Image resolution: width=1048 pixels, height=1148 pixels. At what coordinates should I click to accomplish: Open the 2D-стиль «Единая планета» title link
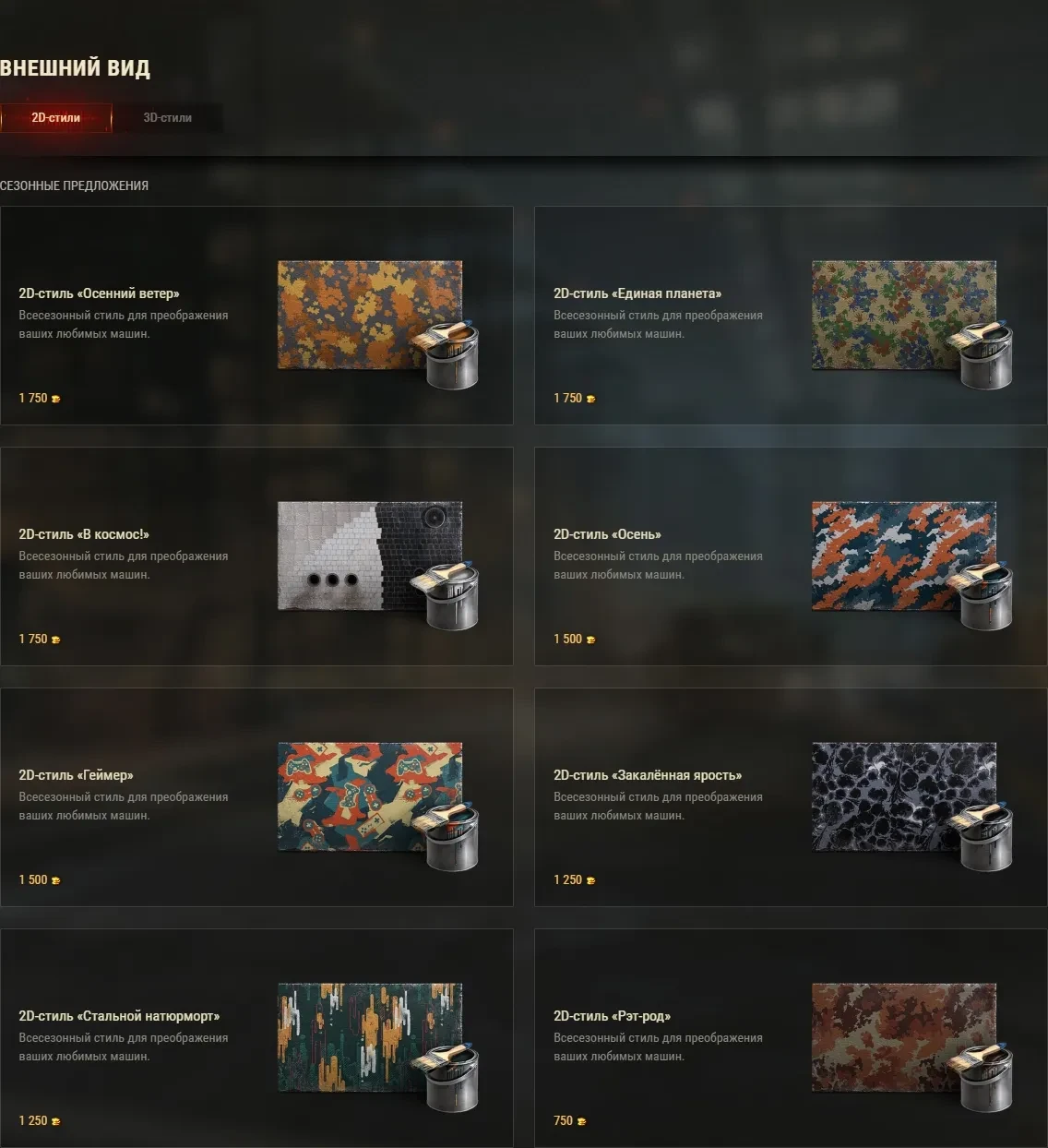pyautogui.click(x=637, y=293)
